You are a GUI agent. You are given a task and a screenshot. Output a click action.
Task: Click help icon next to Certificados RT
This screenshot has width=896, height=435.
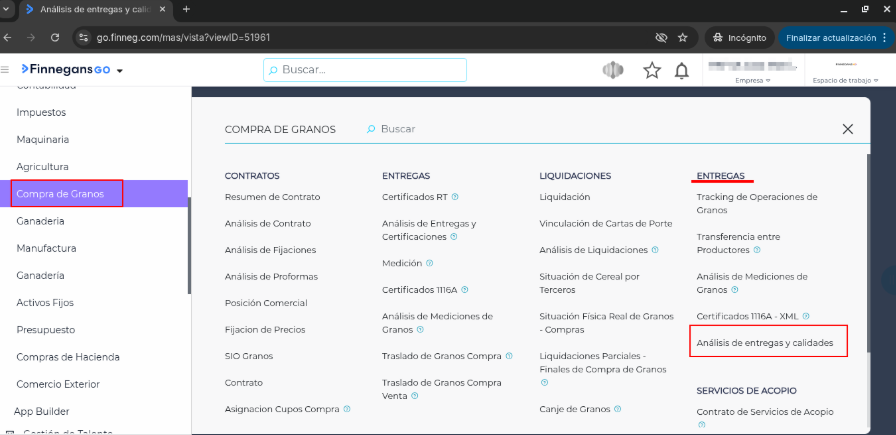point(455,197)
